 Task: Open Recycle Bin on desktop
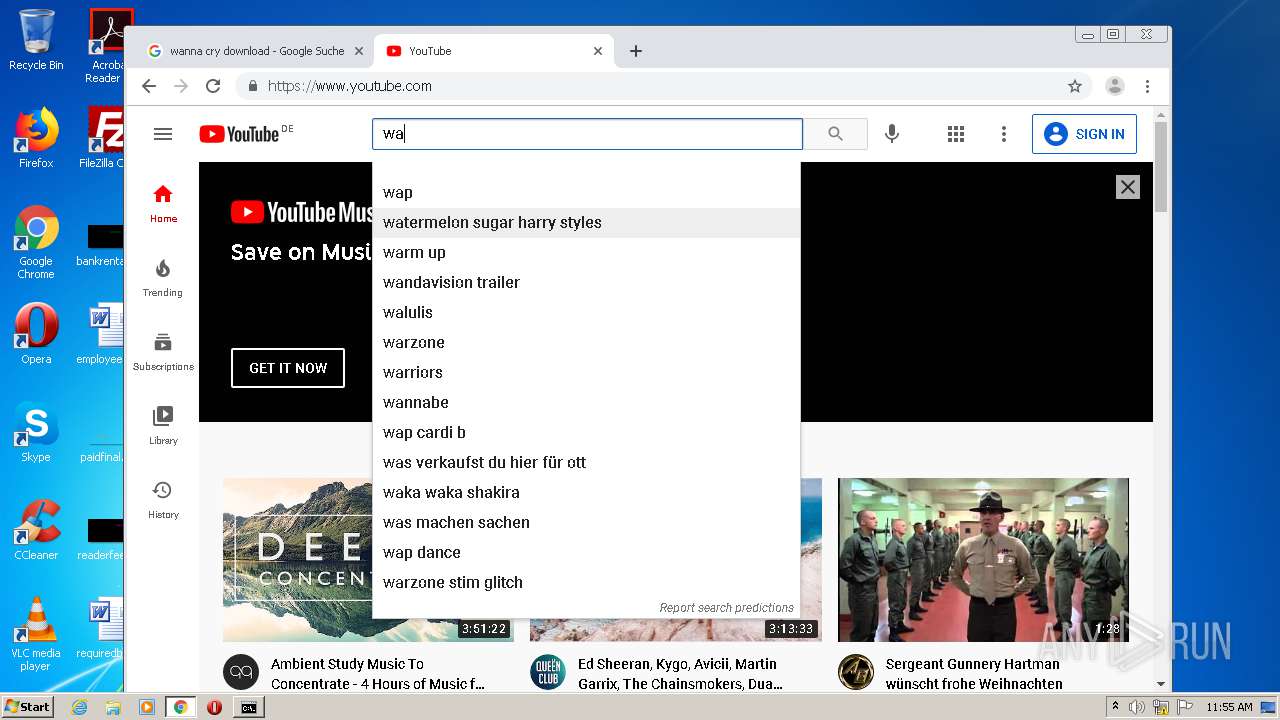click(x=36, y=40)
